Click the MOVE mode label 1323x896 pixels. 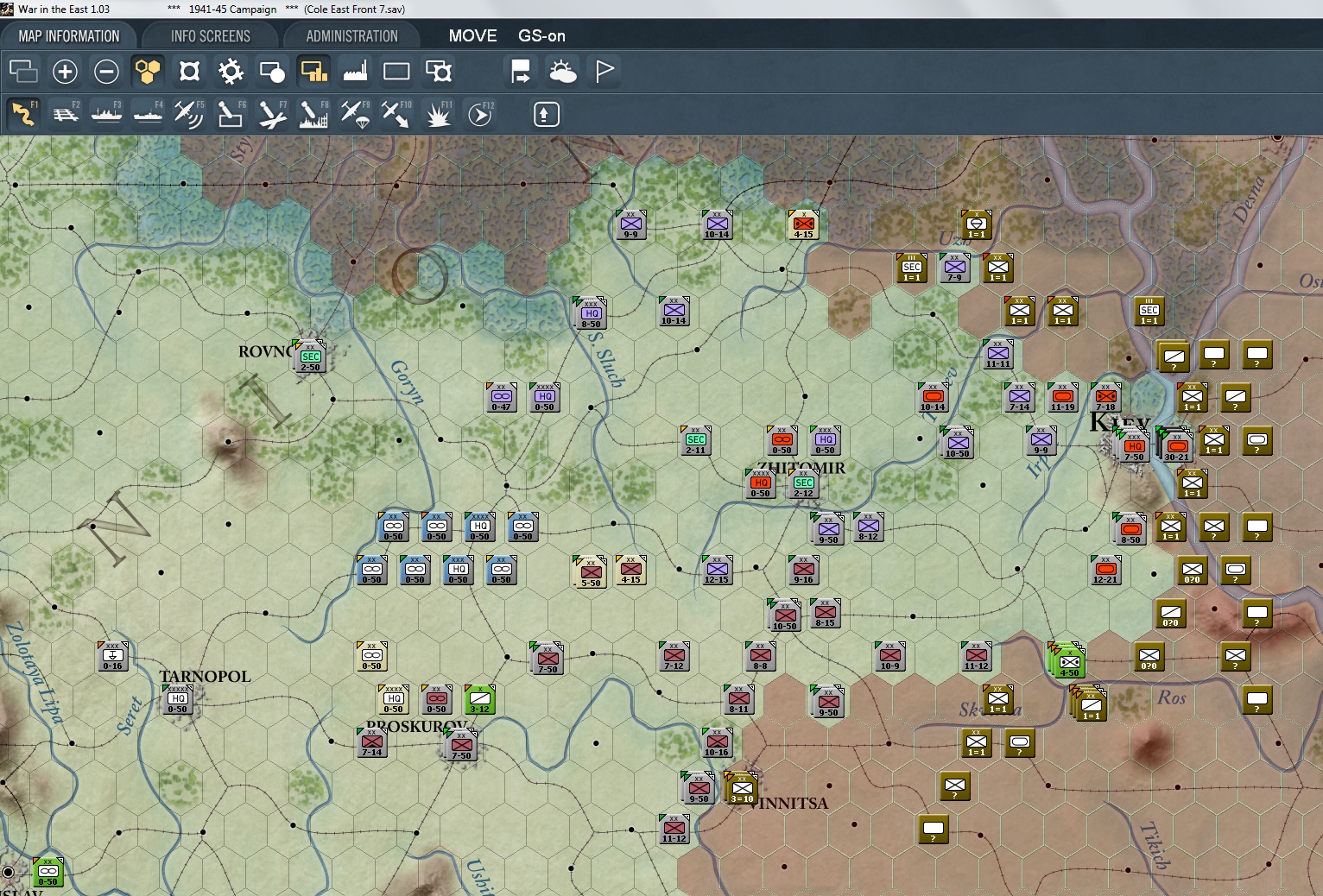472,36
